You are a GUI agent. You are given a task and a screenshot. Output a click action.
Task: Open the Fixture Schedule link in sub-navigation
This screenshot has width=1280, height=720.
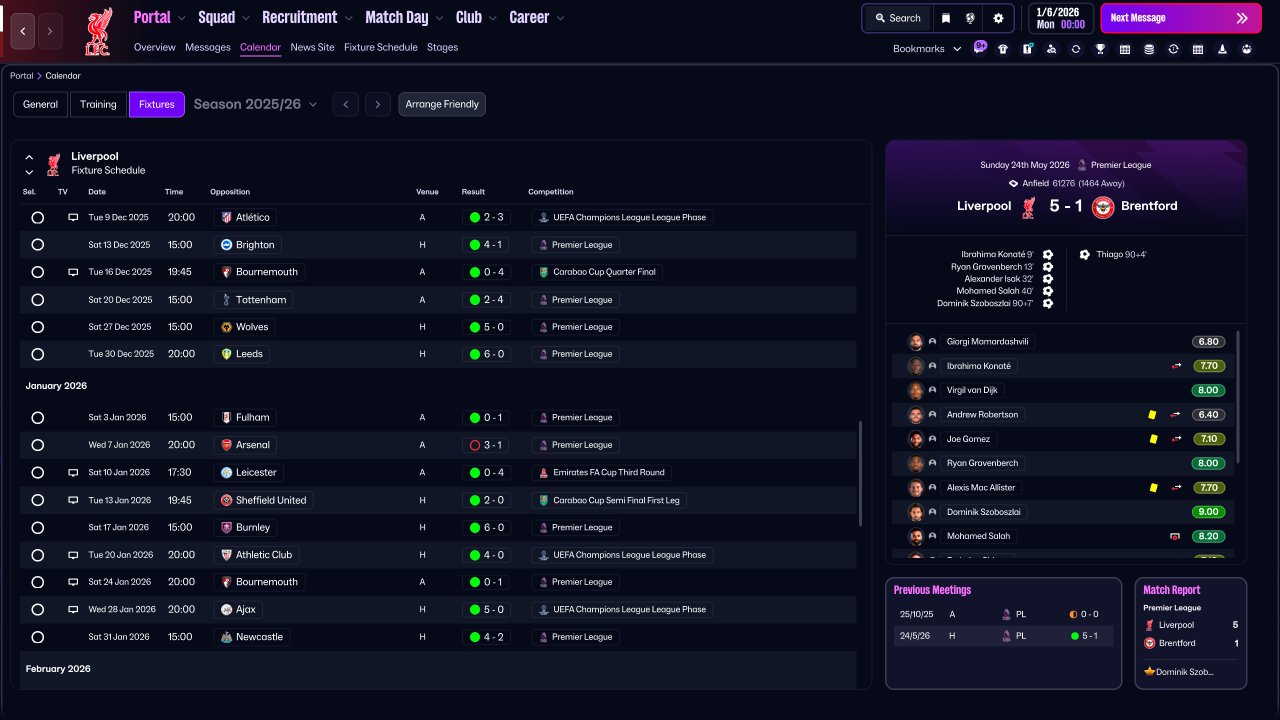[x=381, y=47]
